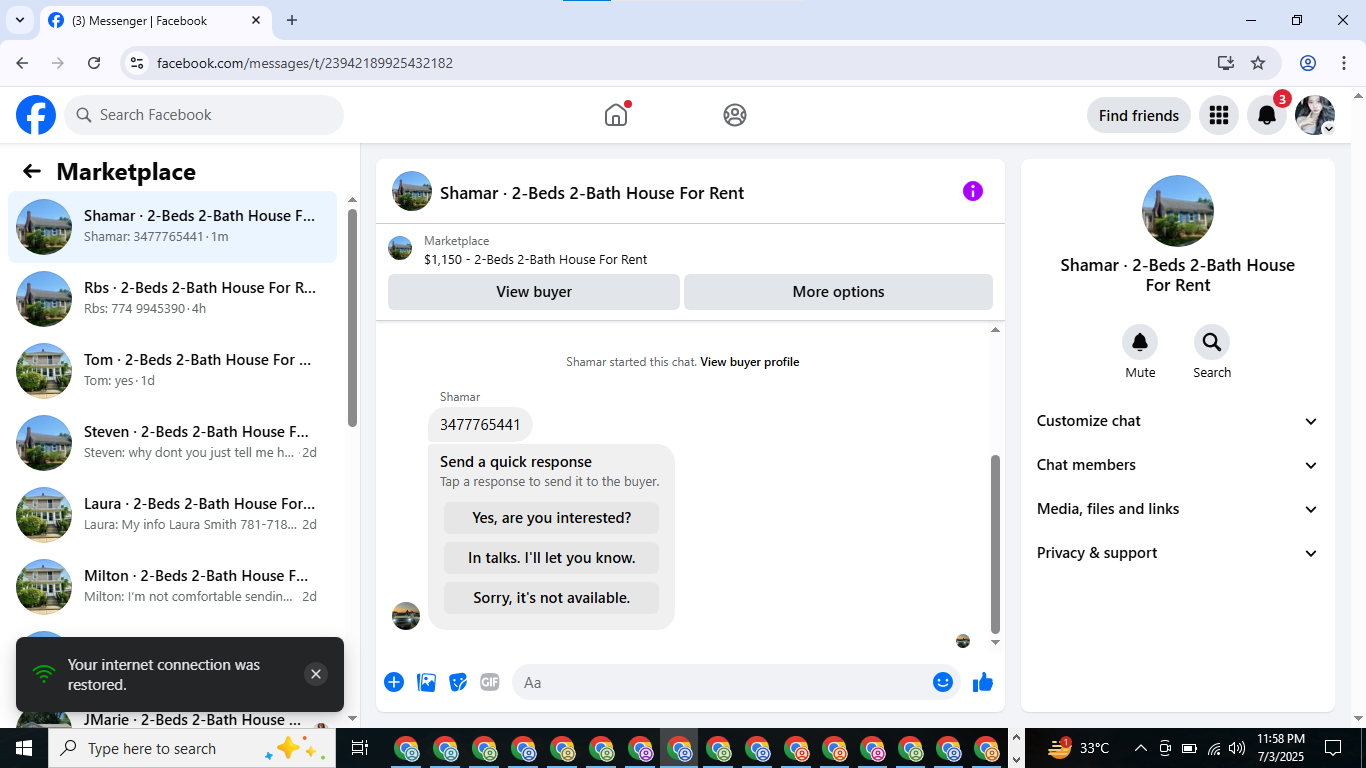Open the Windows notification center icon

1332,748
